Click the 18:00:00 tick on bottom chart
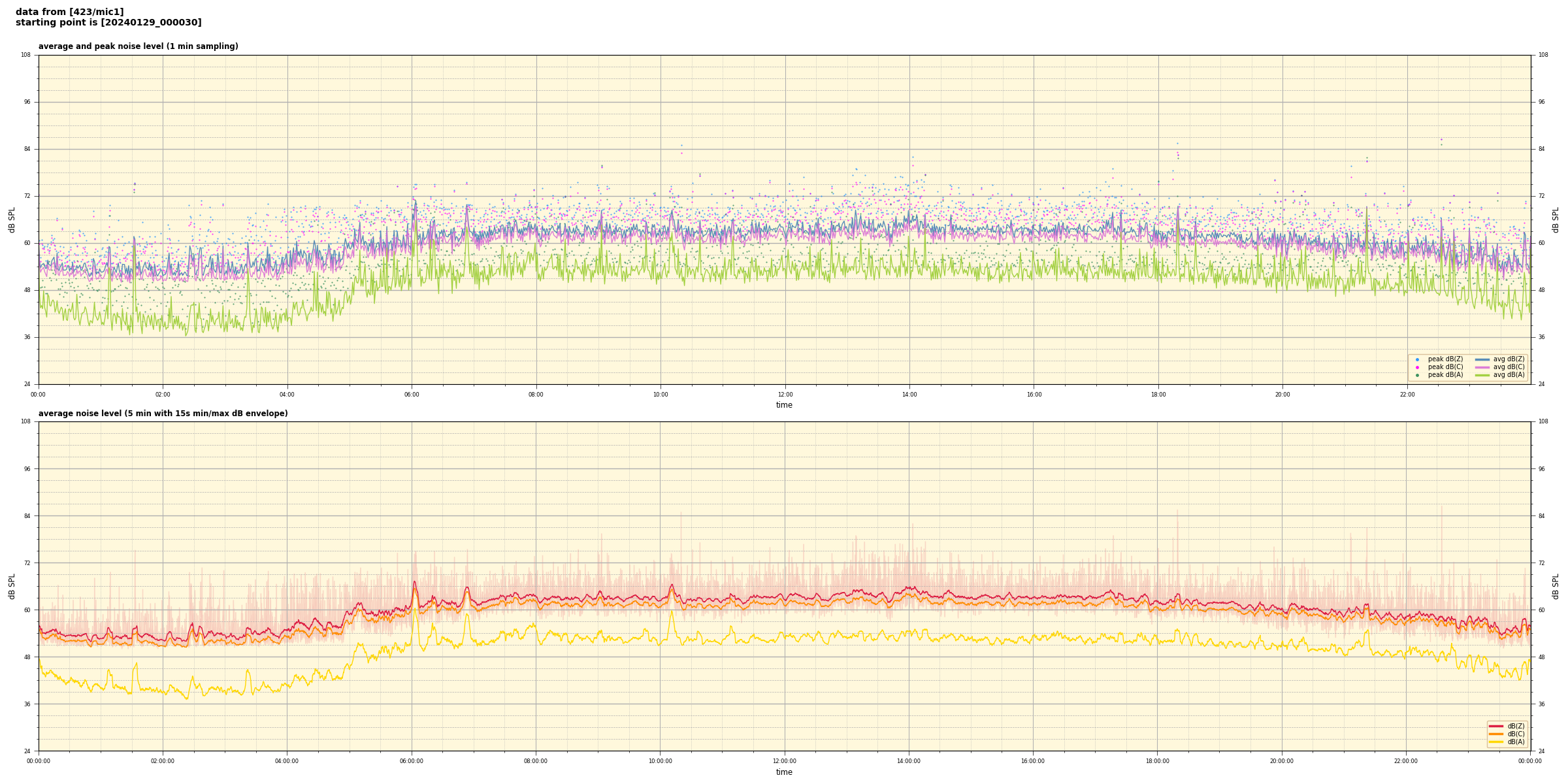 pyautogui.click(x=1157, y=761)
